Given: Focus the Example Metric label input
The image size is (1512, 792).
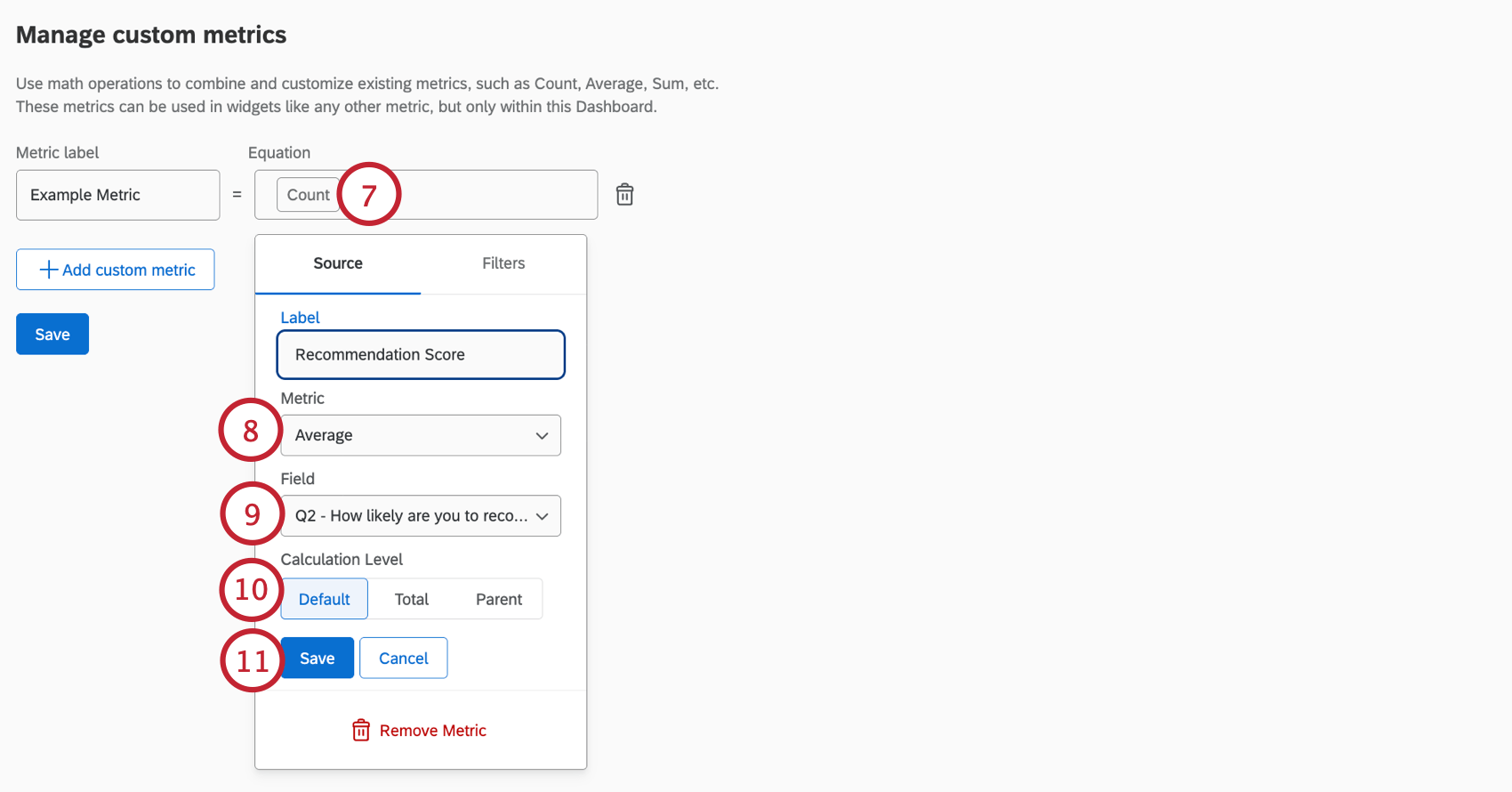Looking at the screenshot, I should (x=117, y=195).
